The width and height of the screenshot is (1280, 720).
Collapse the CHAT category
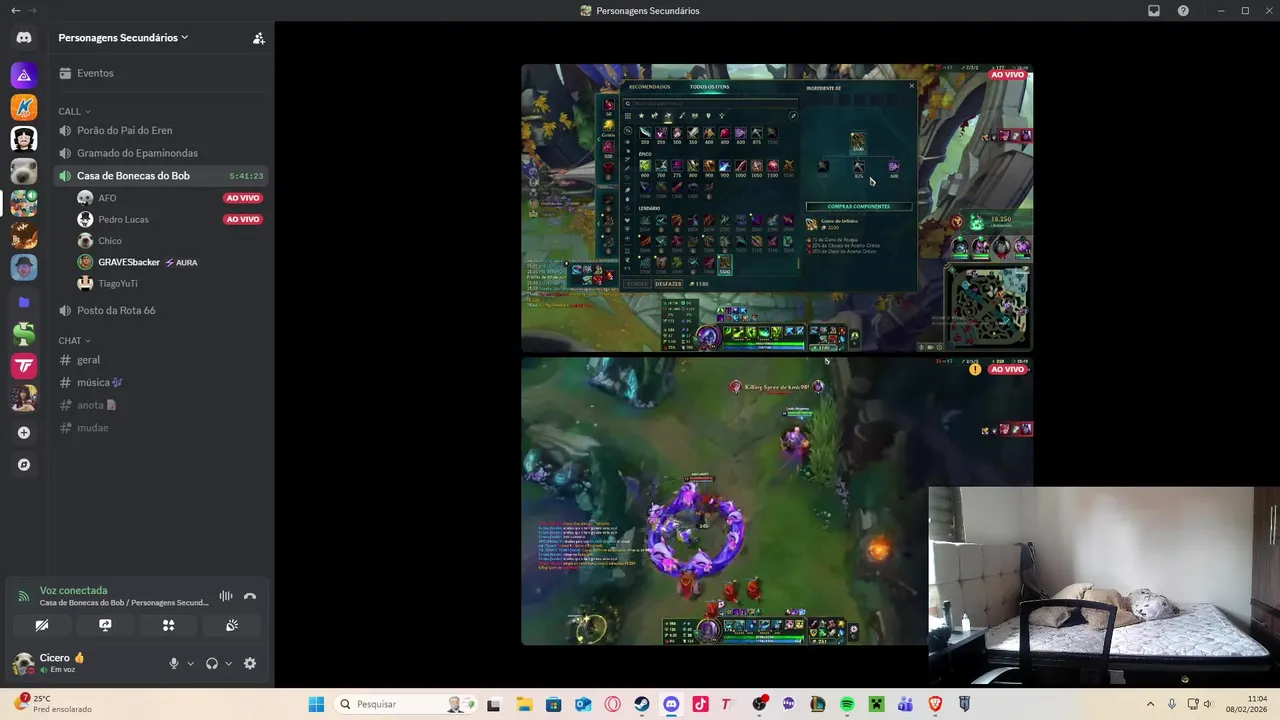pyautogui.click(x=75, y=341)
